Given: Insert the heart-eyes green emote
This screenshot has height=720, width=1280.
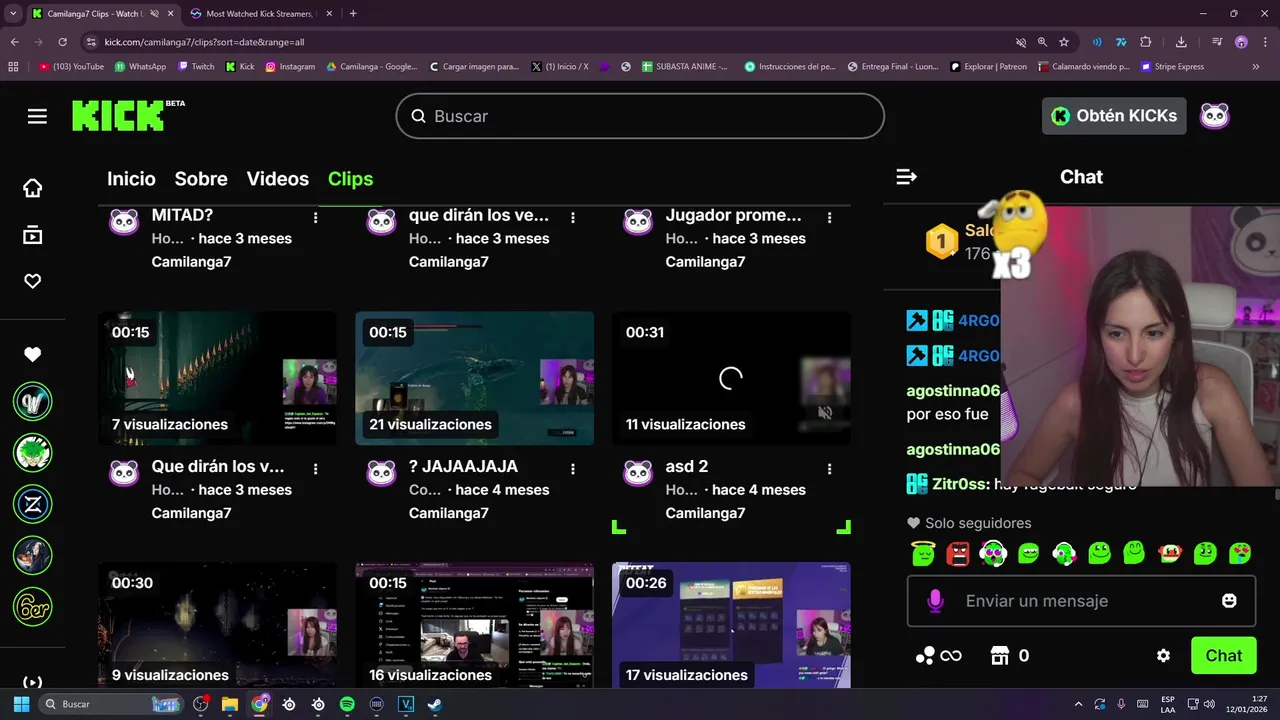Looking at the screenshot, I should (x=1240, y=553).
